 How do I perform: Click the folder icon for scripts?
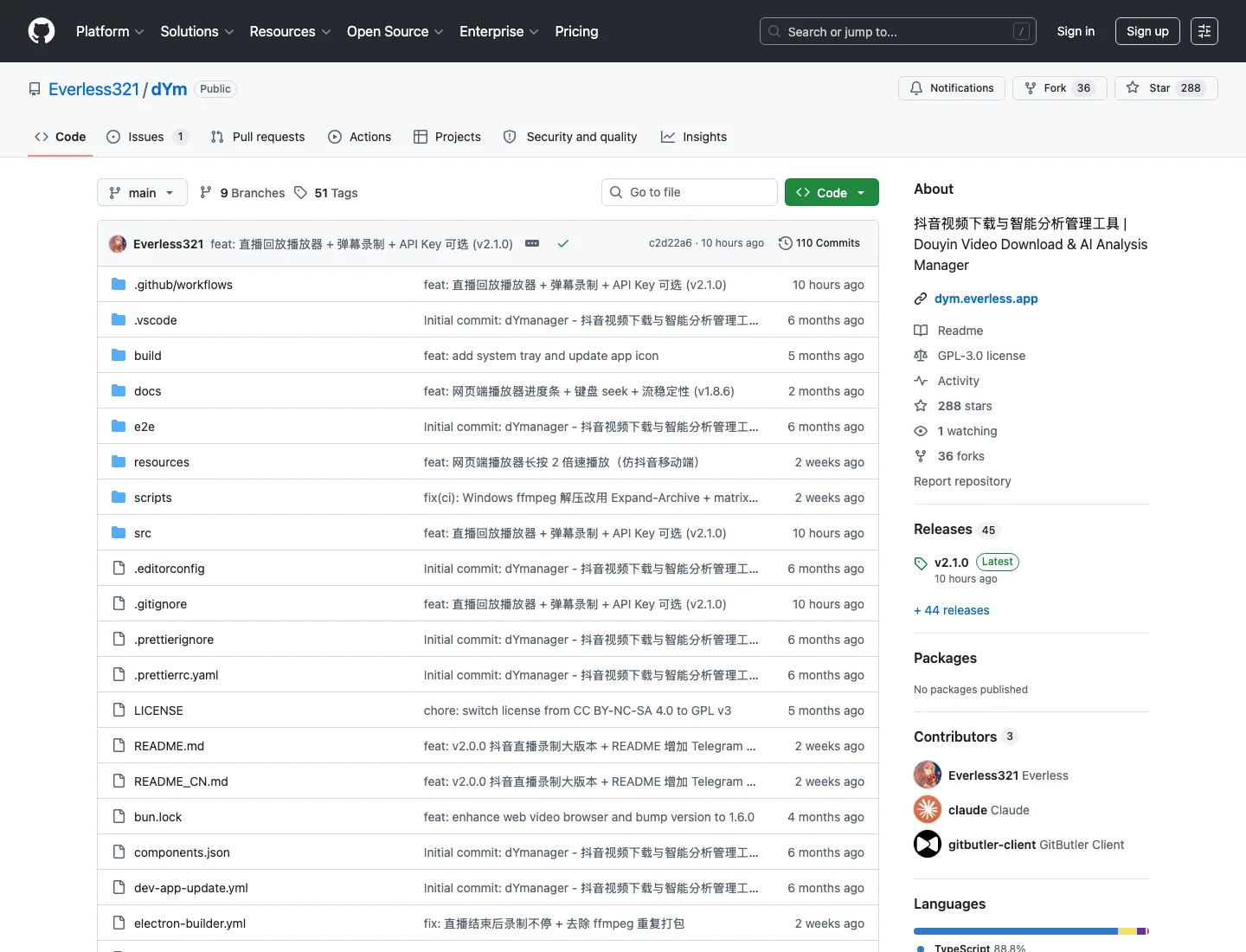click(119, 498)
